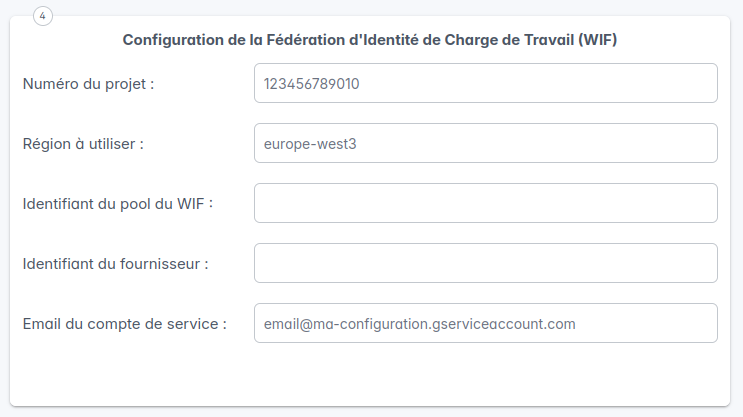Viewport: 743px width, 417px height.
Task: Select the Région à utiliser text box
Action: point(486,143)
